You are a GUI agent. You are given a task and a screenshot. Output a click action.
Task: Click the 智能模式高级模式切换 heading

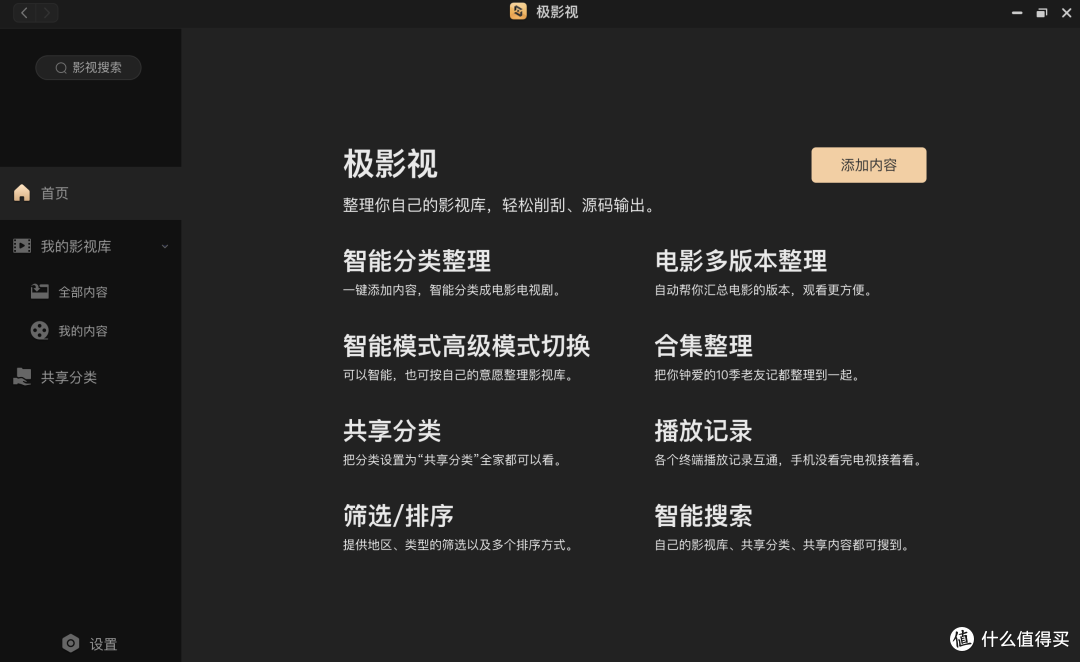coord(466,346)
